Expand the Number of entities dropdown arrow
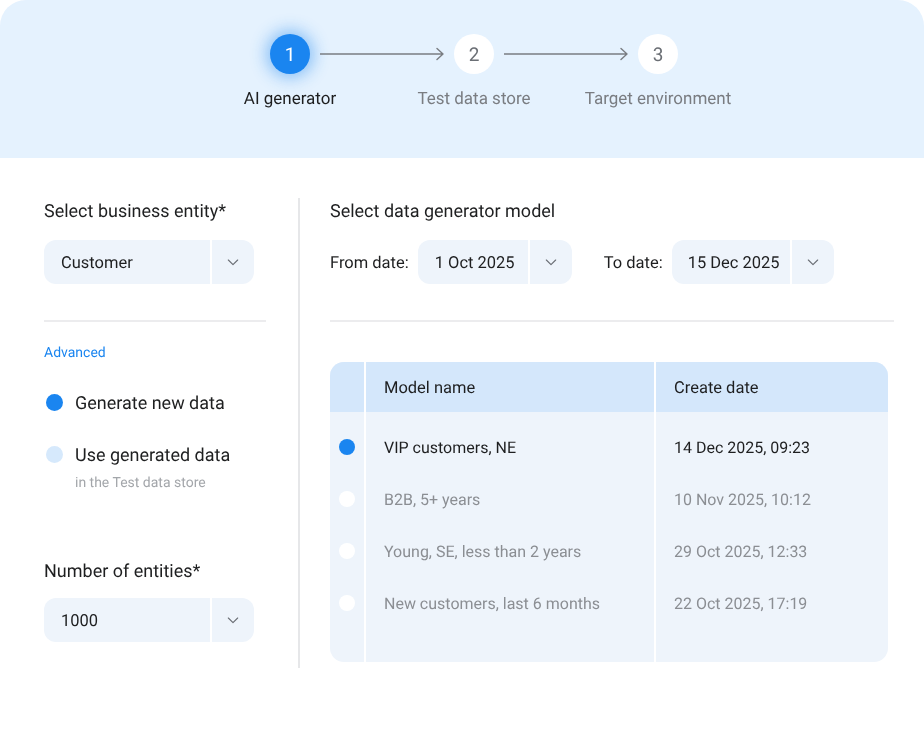This screenshot has height=750, width=924. (233, 620)
